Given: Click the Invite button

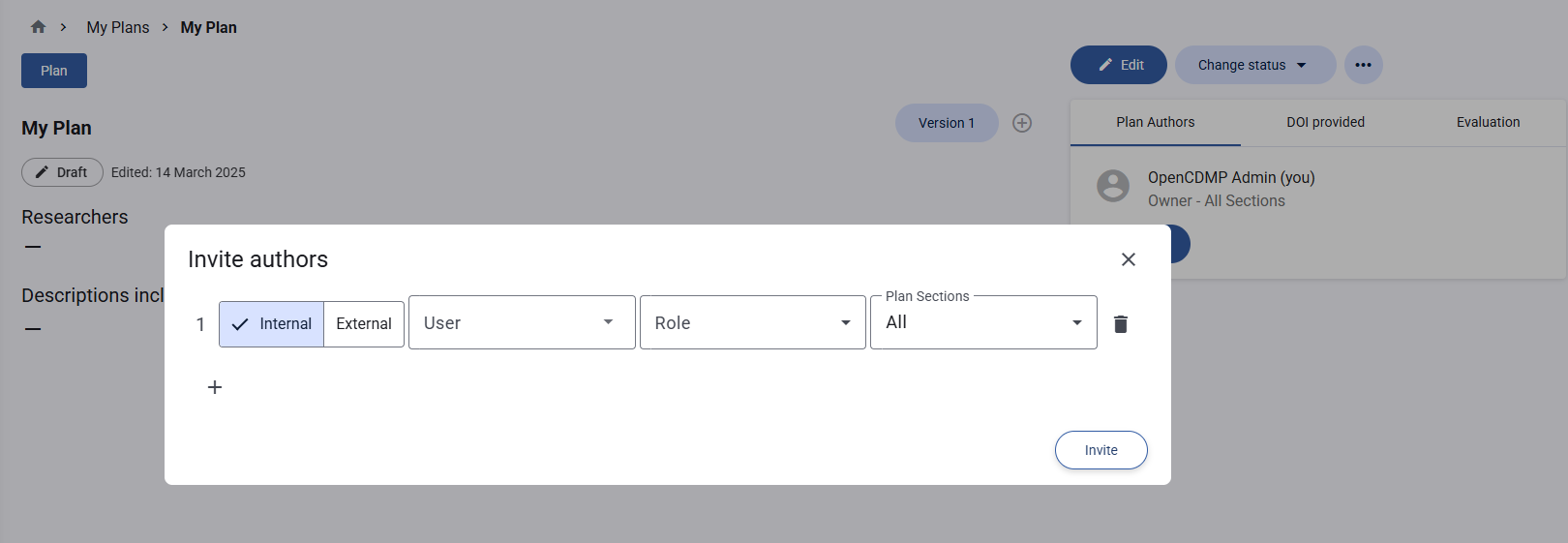Looking at the screenshot, I should (x=1101, y=450).
